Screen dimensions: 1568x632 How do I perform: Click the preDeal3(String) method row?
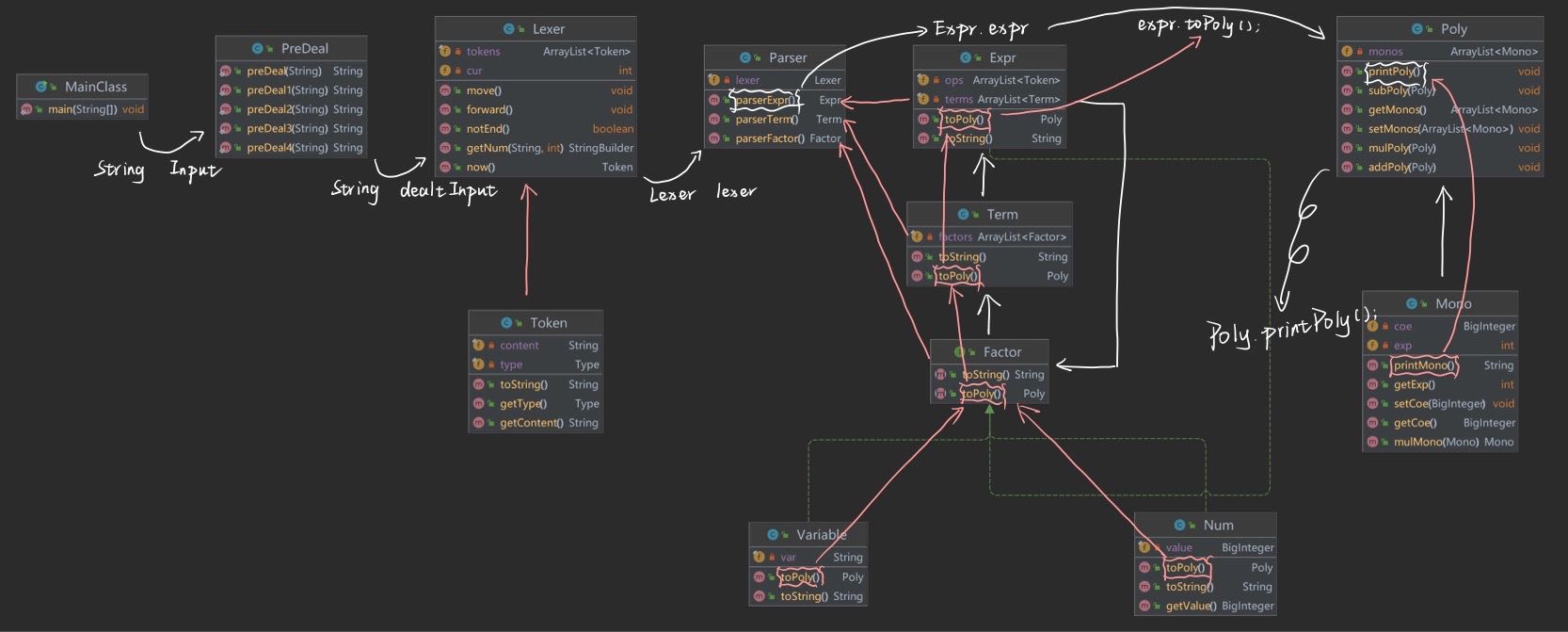[x=291, y=128]
